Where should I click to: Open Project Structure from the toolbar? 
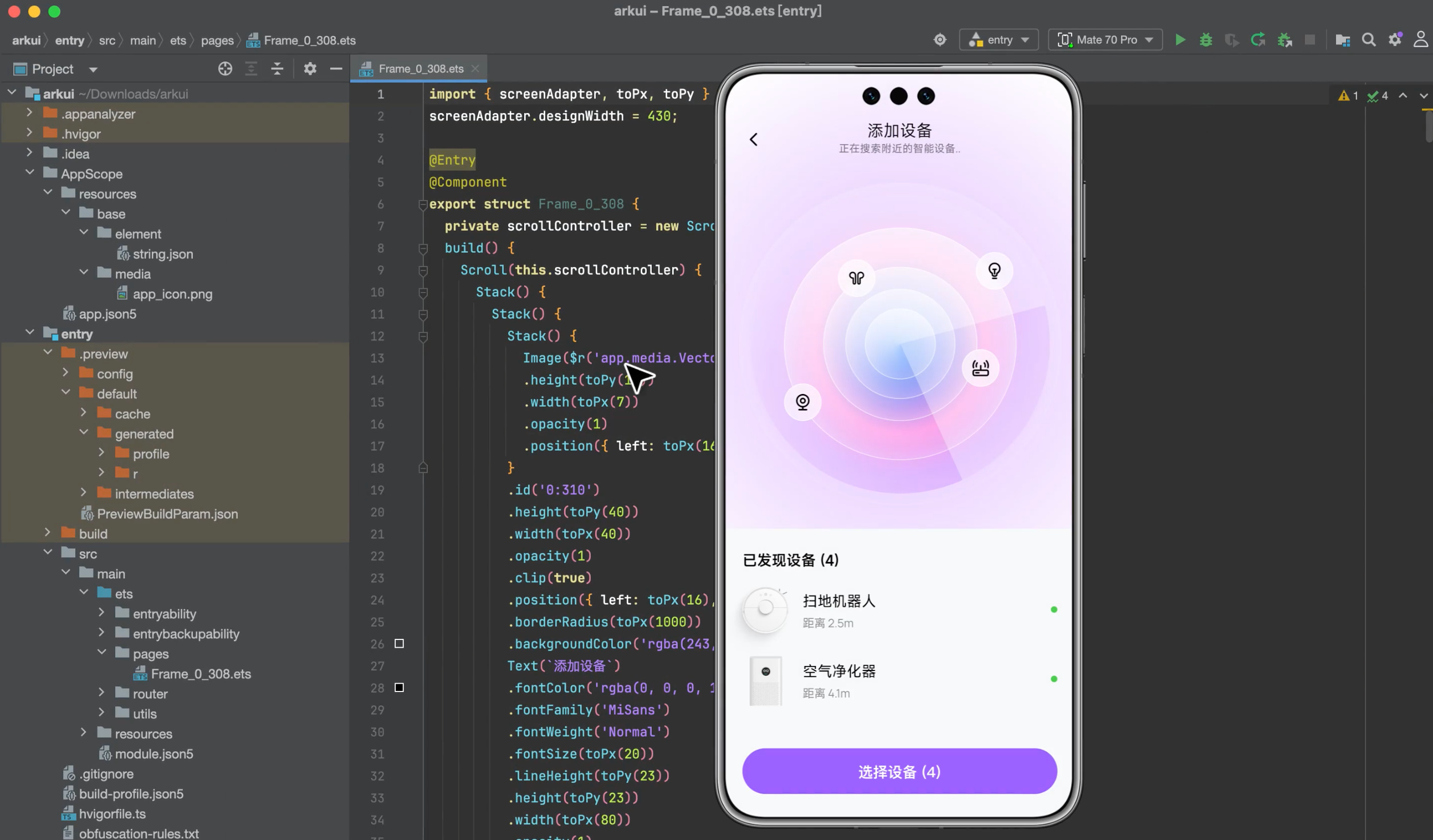pyautogui.click(x=1343, y=40)
